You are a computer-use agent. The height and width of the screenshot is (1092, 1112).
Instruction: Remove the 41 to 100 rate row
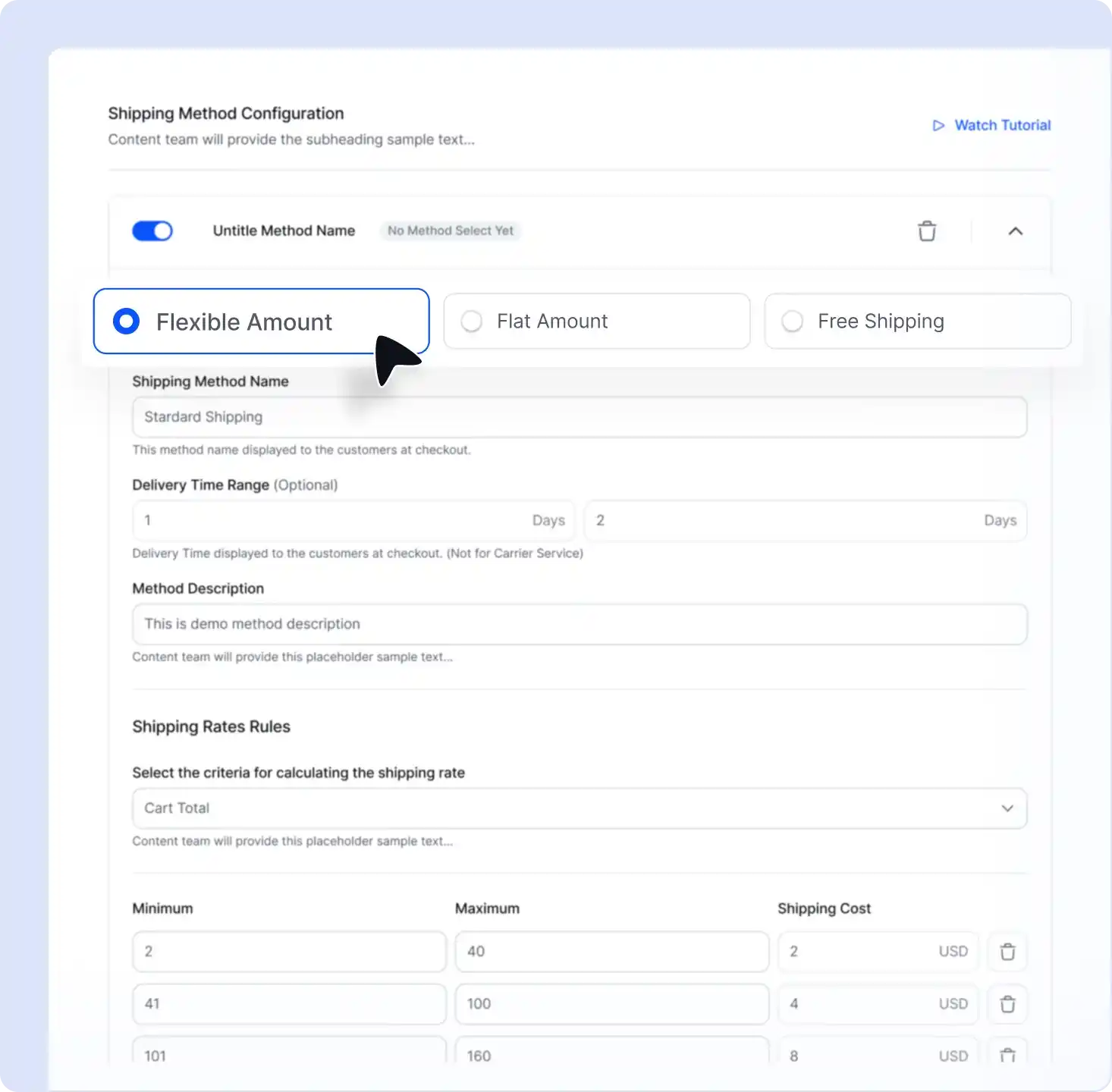(1007, 1004)
